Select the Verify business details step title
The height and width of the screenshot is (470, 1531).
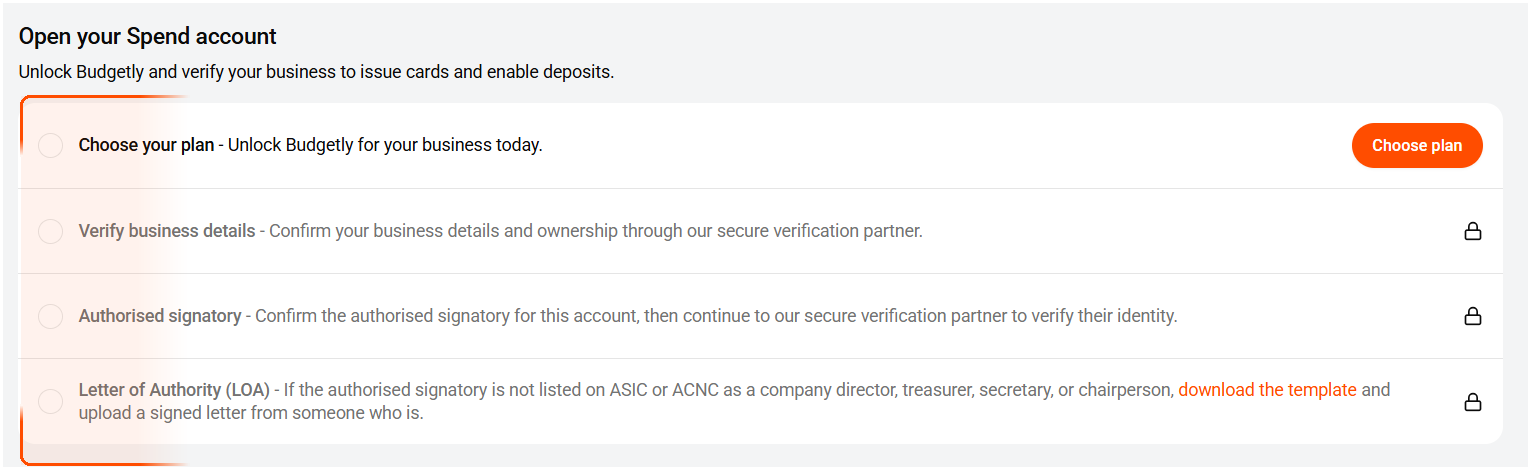pyautogui.click(x=167, y=231)
